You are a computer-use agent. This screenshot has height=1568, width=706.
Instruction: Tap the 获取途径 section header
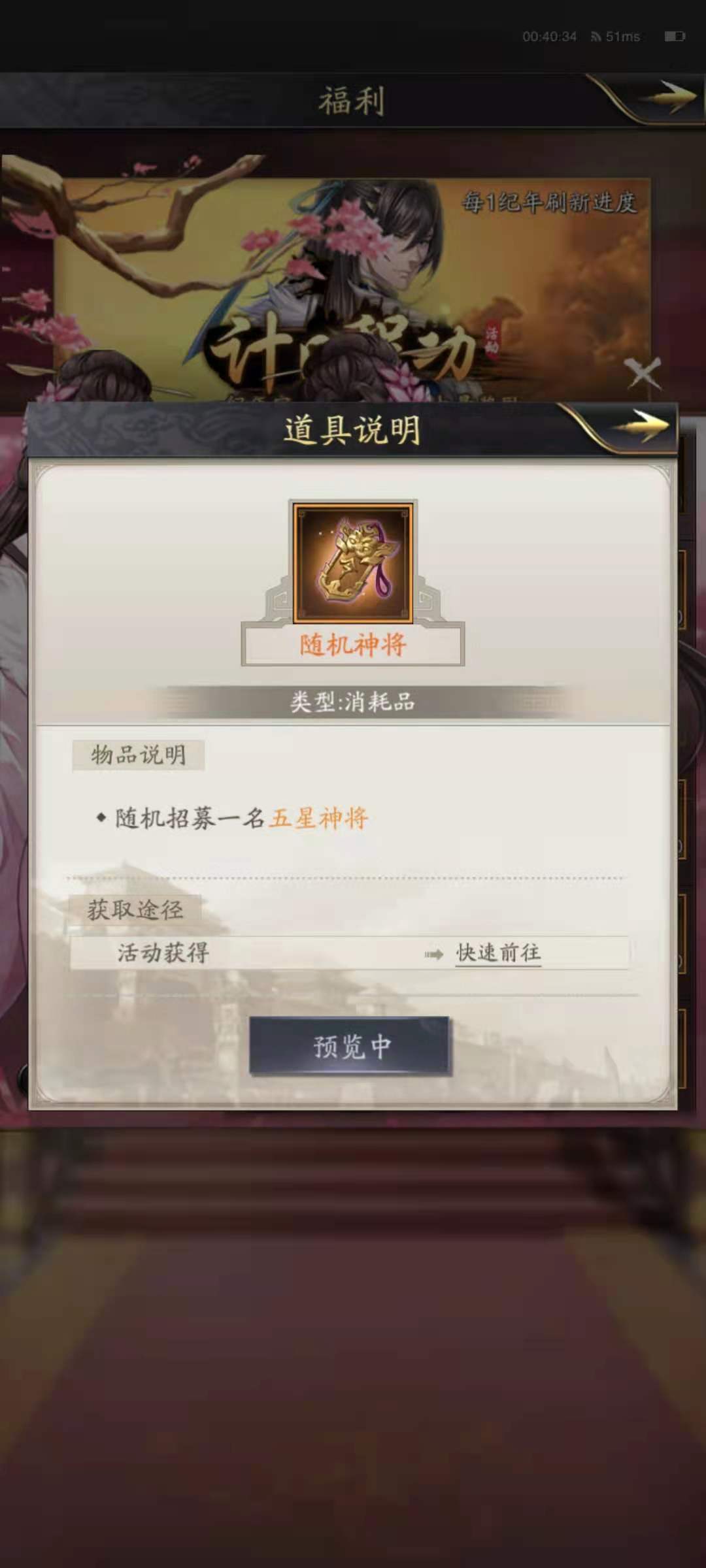pyautogui.click(x=135, y=909)
